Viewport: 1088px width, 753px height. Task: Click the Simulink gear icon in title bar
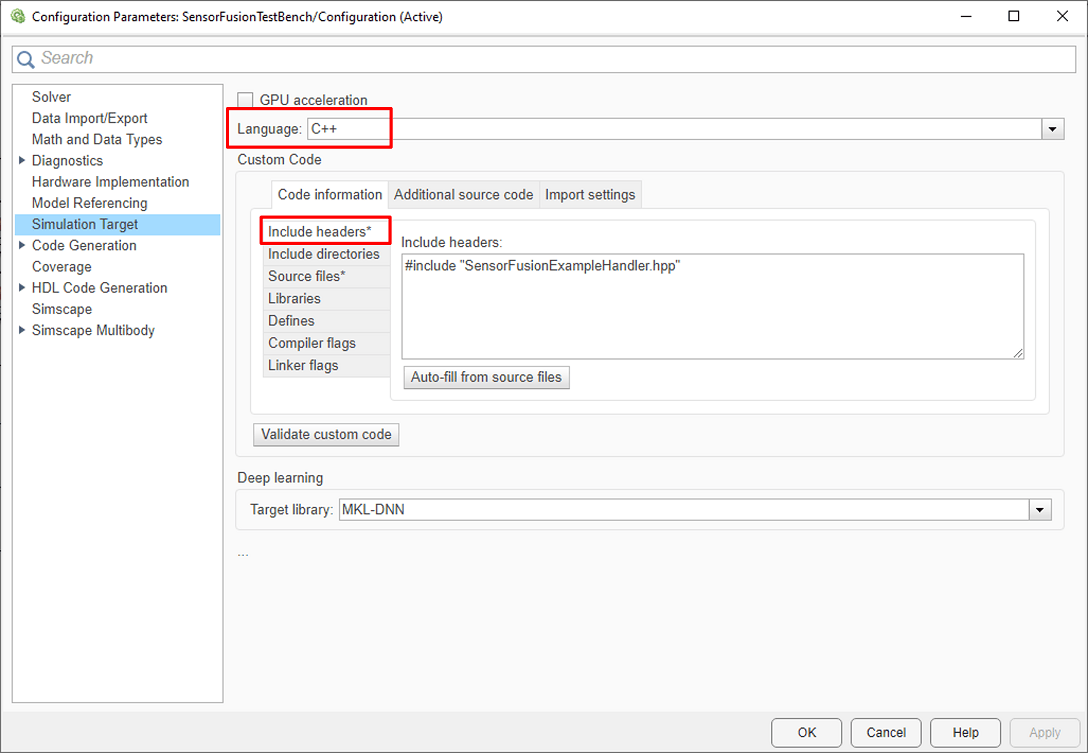click(18, 16)
